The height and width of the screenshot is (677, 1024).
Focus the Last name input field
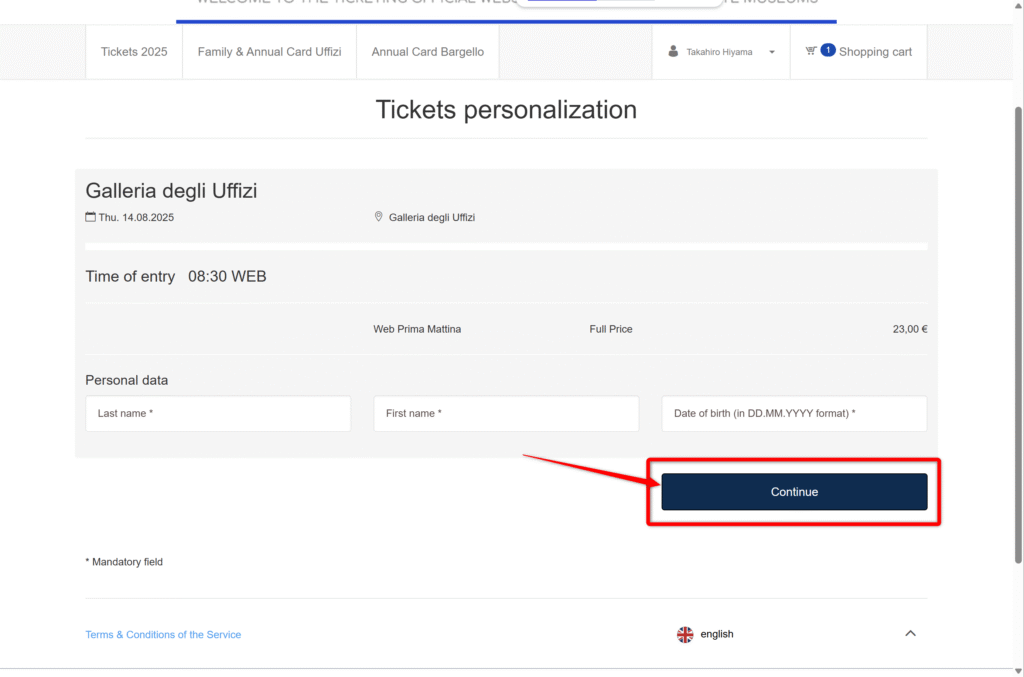(x=218, y=413)
